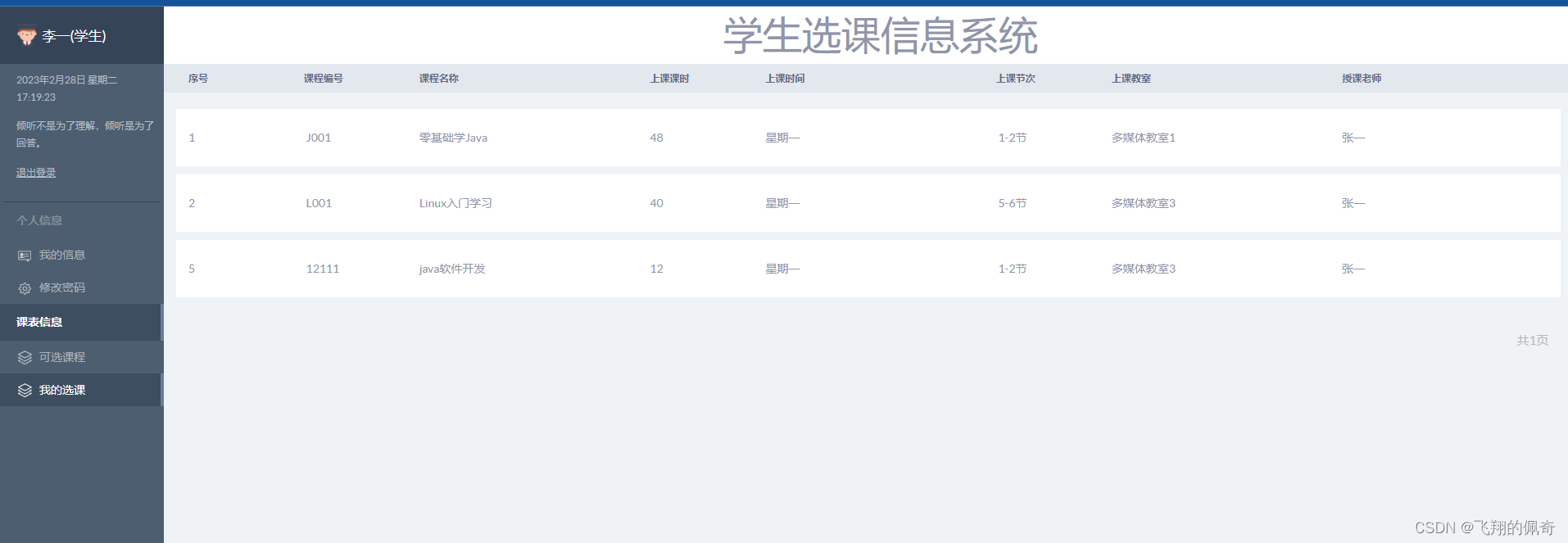
Task: Click the 授课老师 column header
Action: (x=1362, y=79)
